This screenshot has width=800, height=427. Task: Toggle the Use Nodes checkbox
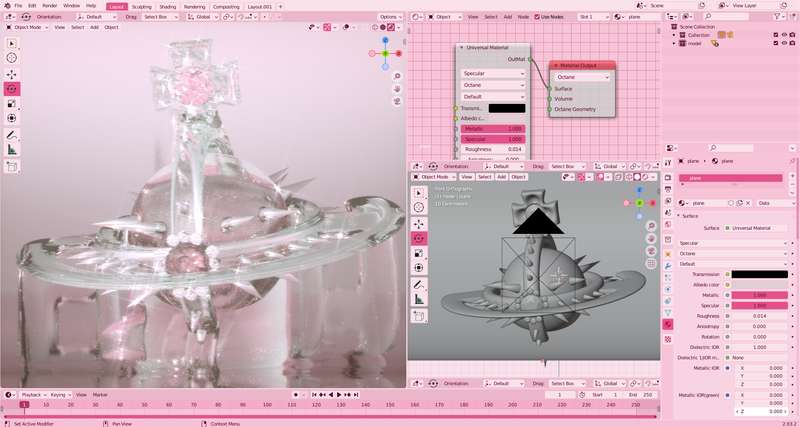537,17
